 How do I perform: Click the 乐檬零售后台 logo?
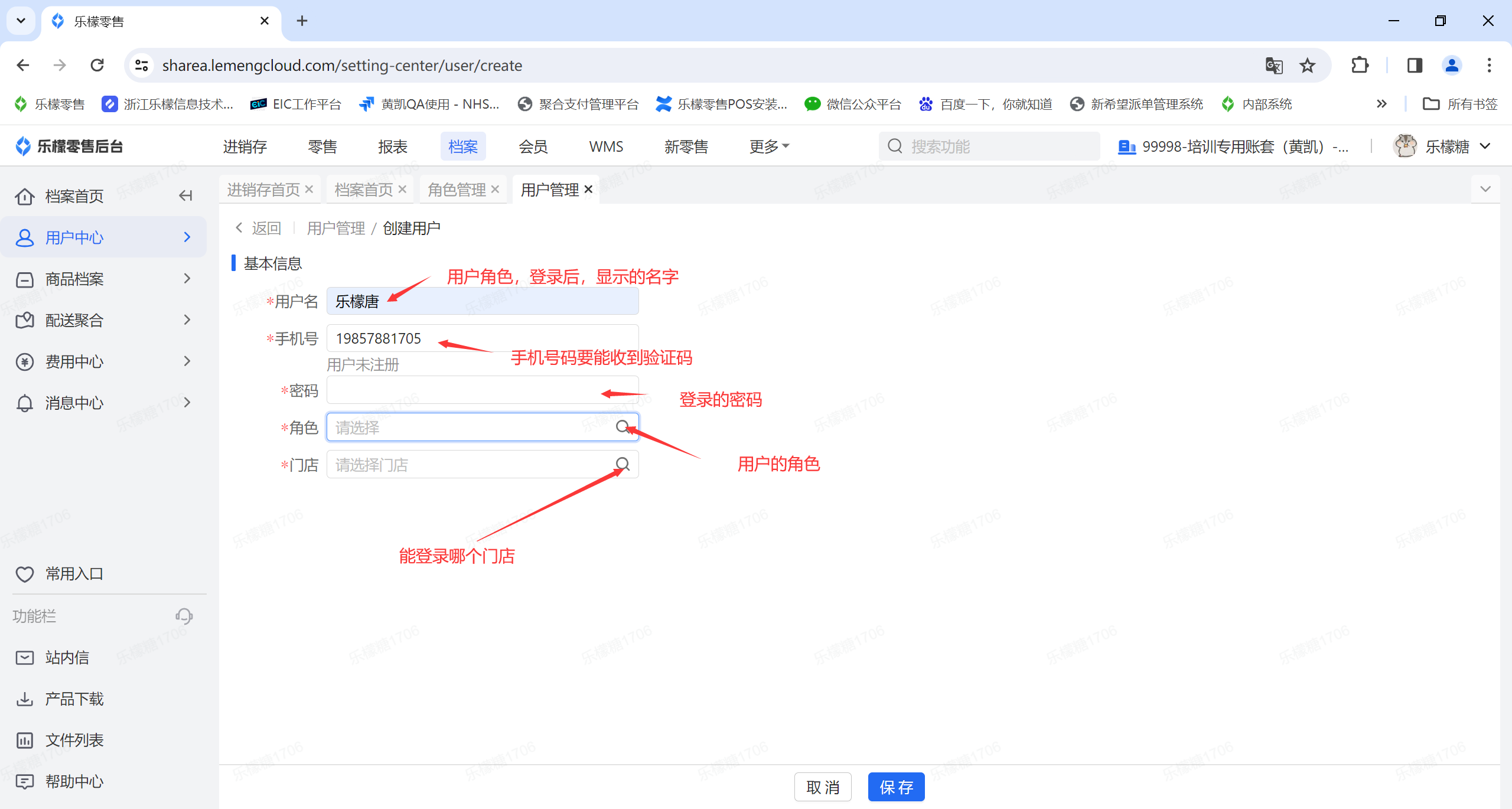coord(69,146)
